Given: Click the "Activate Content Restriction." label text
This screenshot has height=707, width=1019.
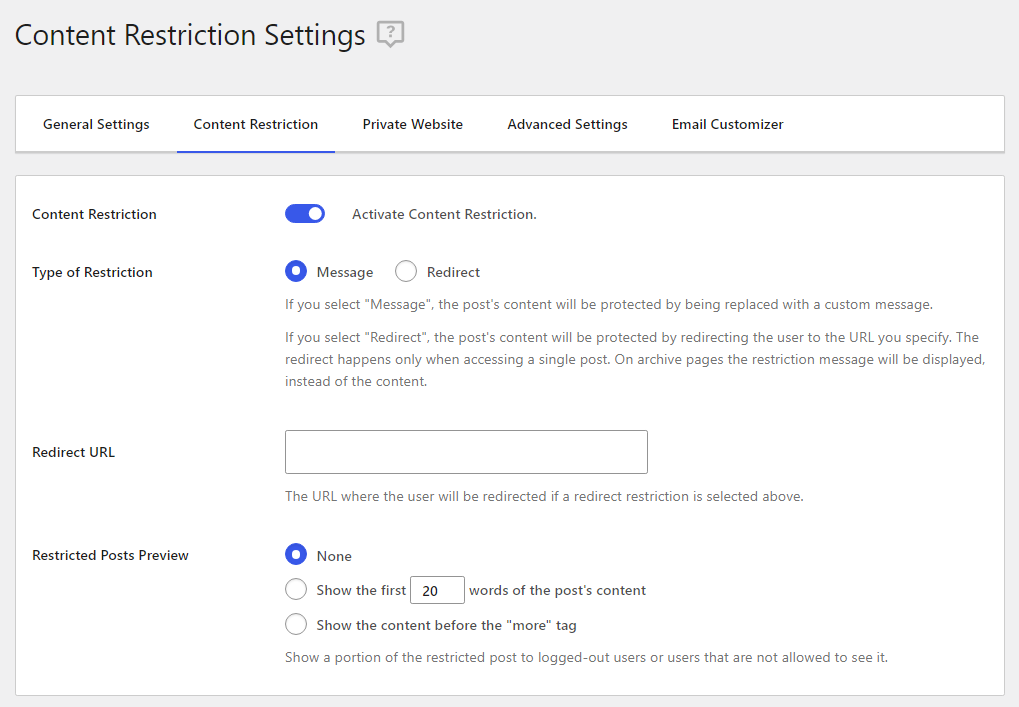Looking at the screenshot, I should point(444,214).
